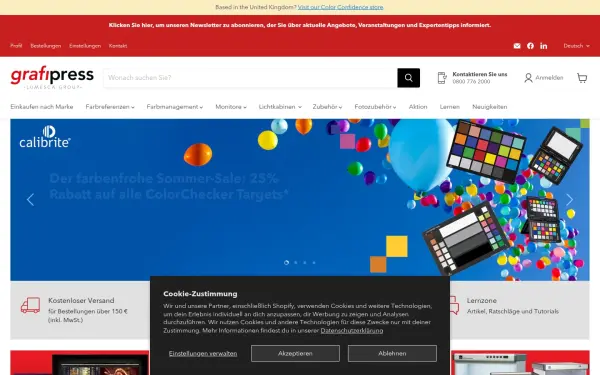Click the newsletter subscription banner text
This screenshot has height=375, width=600.
(300, 25)
